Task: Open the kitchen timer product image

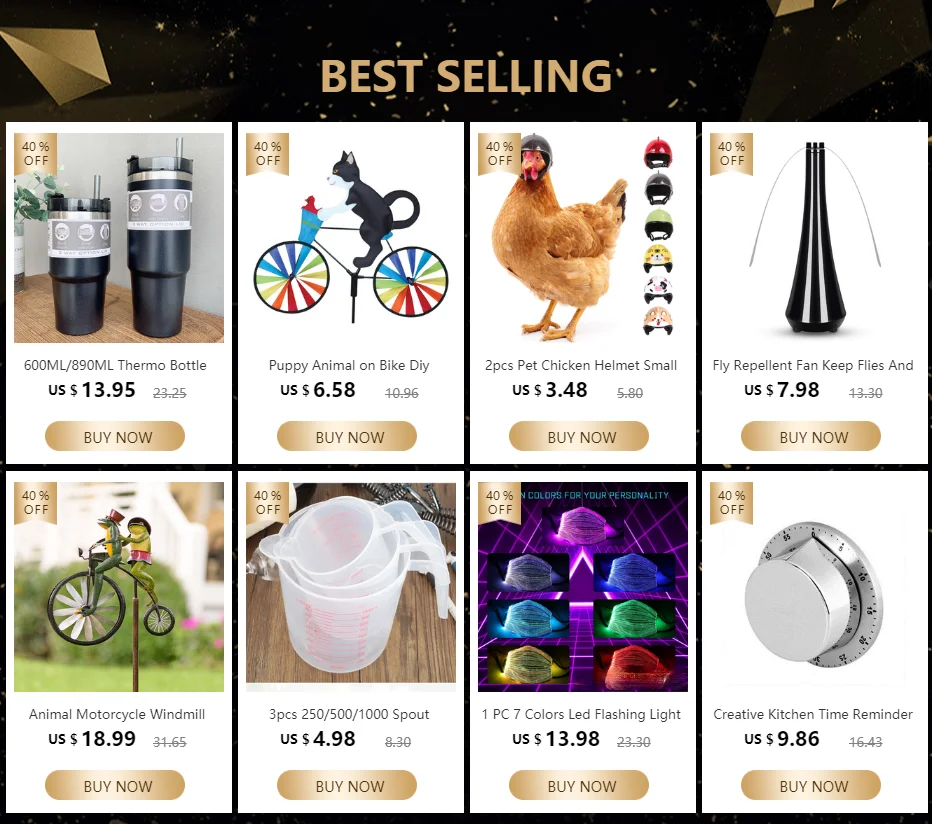Action: coord(815,587)
